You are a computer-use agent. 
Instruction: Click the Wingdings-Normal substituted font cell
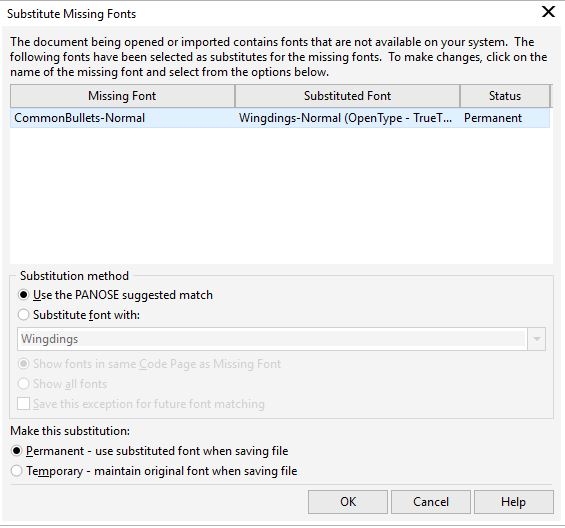coord(345,118)
